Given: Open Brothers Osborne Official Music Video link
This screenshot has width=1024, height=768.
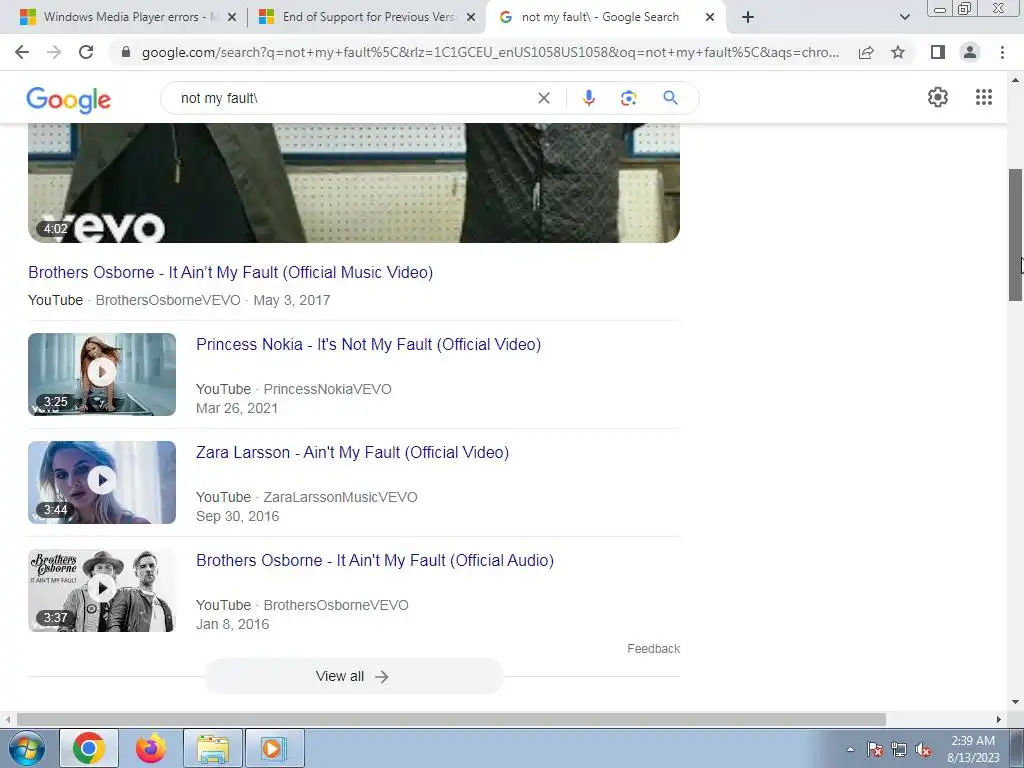Looking at the screenshot, I should click(x=231, y=272).
